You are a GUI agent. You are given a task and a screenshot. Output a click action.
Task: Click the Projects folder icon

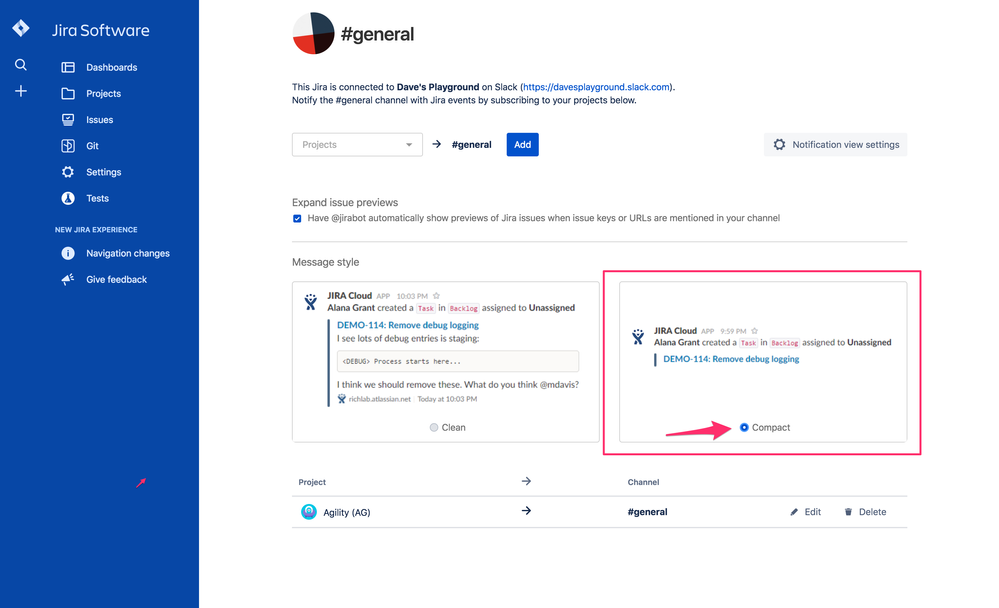point(68,94)
